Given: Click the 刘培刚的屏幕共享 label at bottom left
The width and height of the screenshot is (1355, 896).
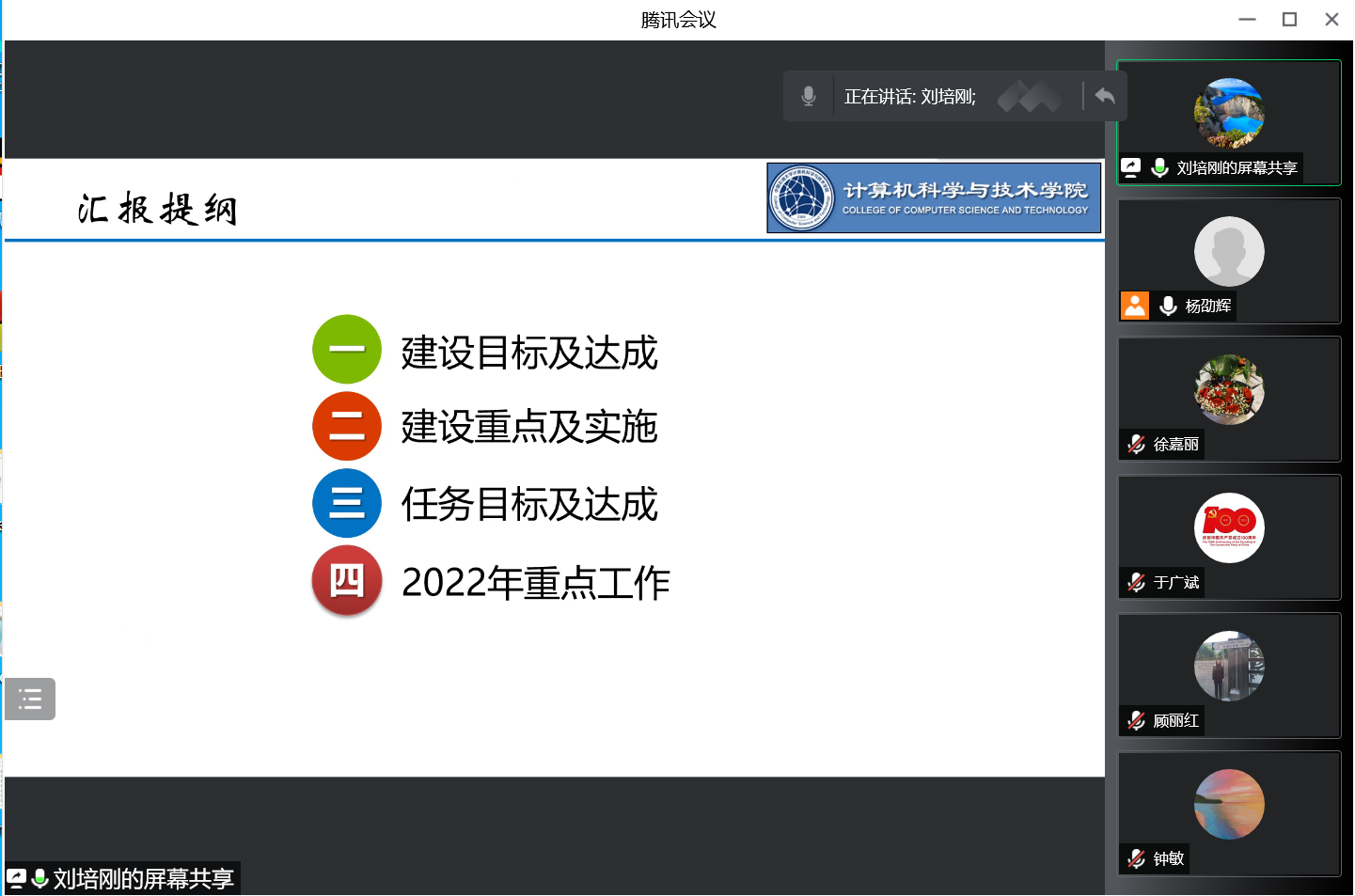Looking at the screenshot, I should coord(143,878).
